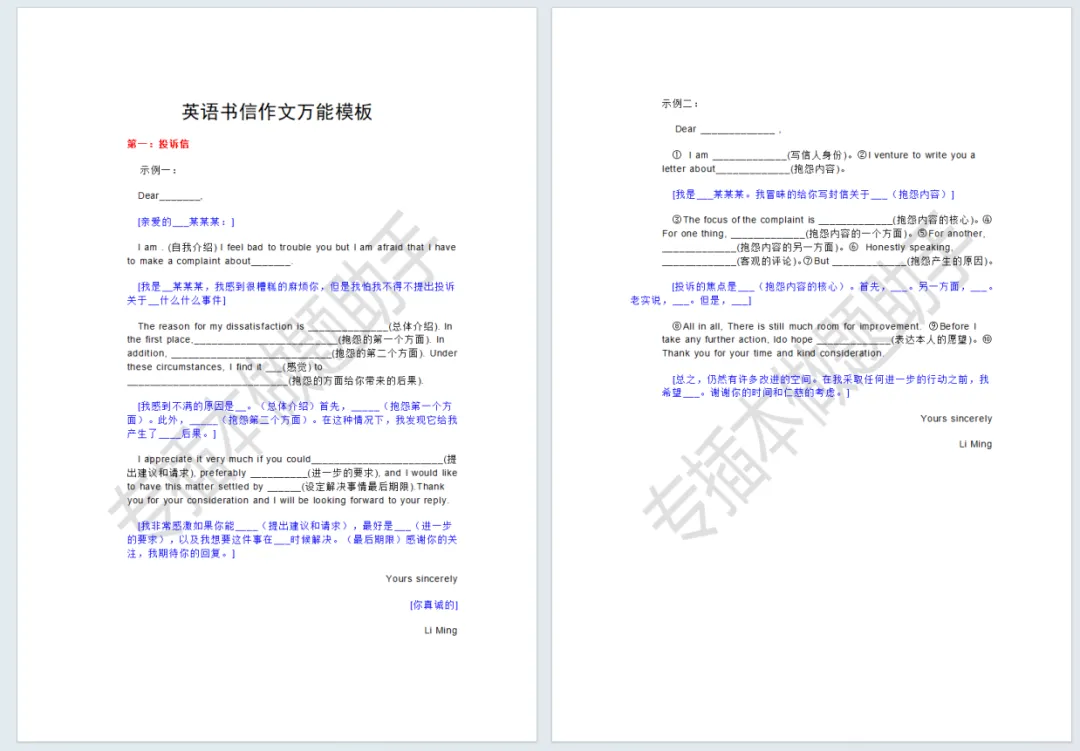
Task: Click 'Li Ming' signature on the first page
Action: (x=441, y=630)
